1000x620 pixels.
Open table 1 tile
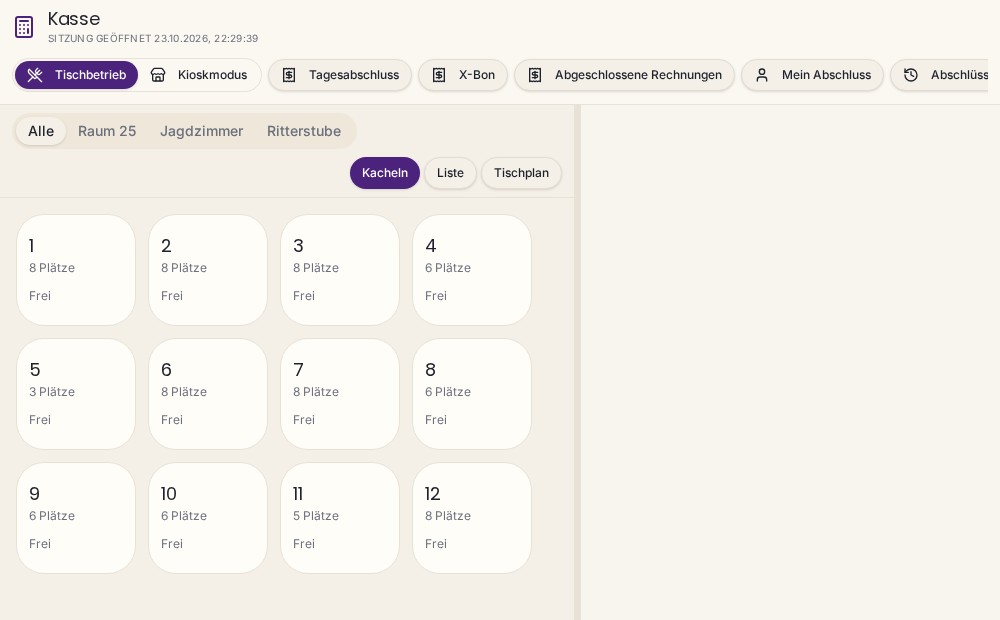(76, 270)
